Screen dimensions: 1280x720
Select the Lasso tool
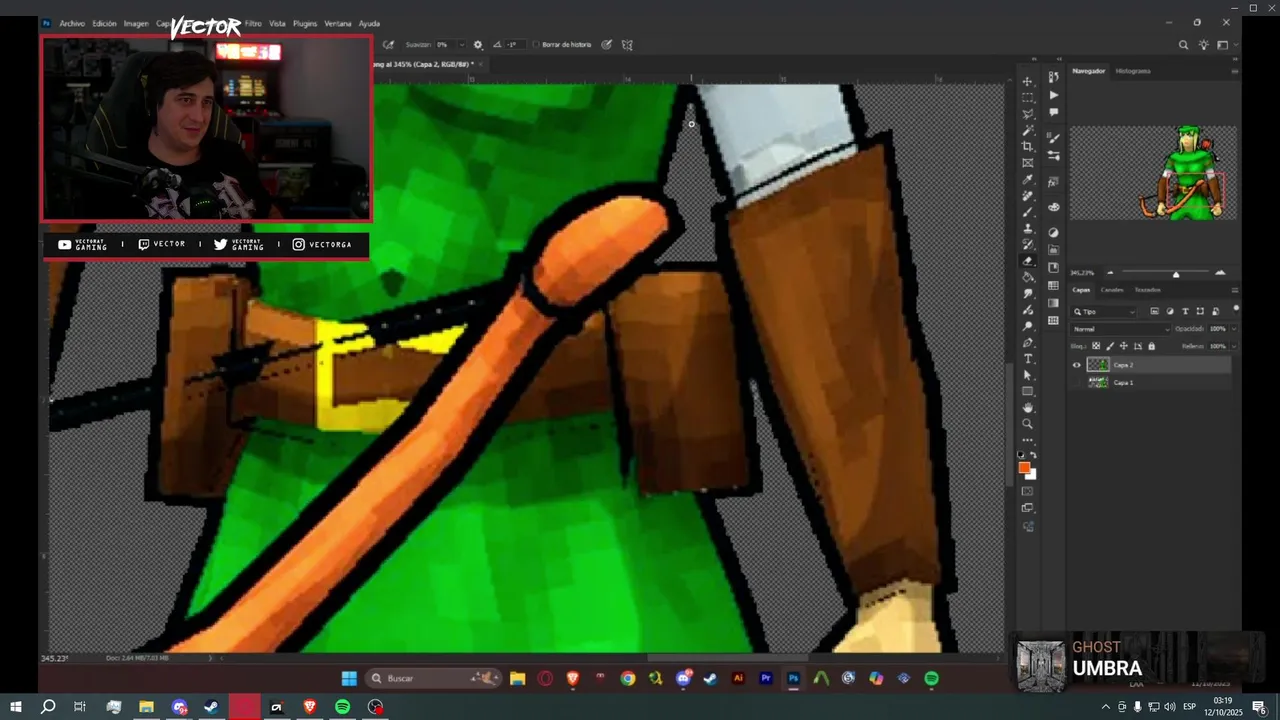[1027, 113]
